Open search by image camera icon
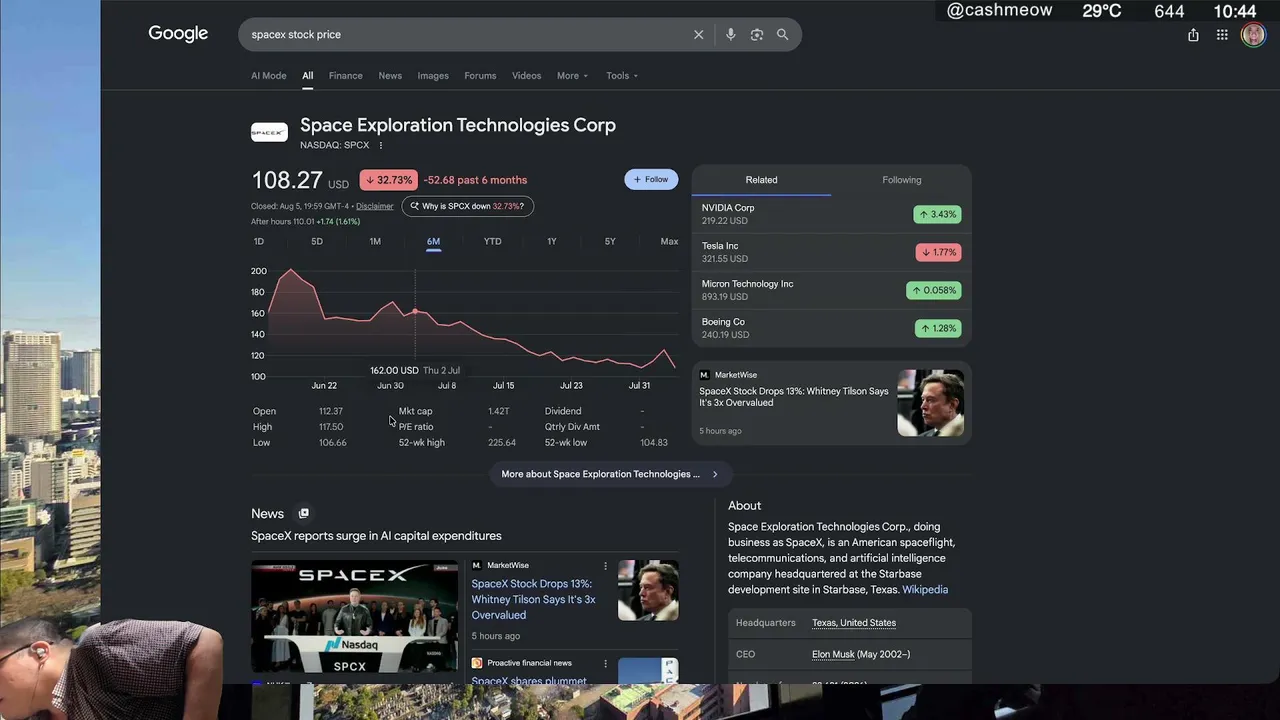Screen dimensions: 1280x720 click(x=757, y=35)
